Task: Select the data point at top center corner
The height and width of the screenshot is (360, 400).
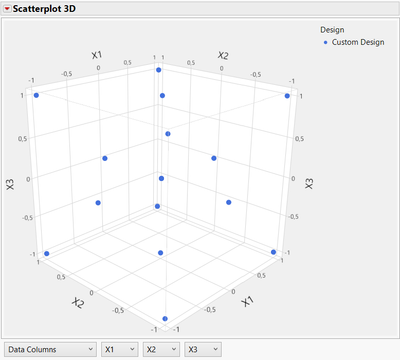Action: 159,70
